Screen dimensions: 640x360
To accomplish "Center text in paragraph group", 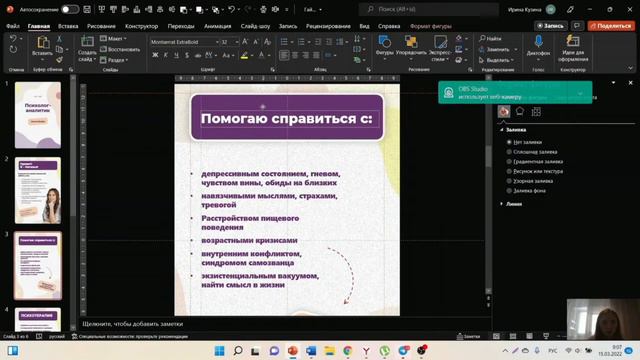I will [295, 55].
